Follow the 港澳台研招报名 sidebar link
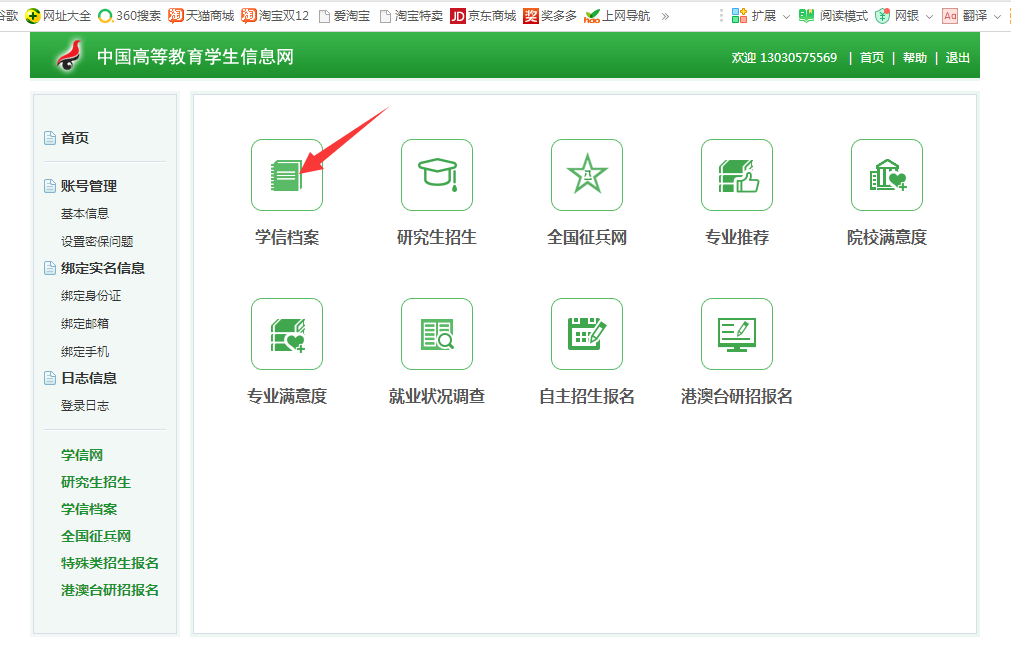 point(110,591)
